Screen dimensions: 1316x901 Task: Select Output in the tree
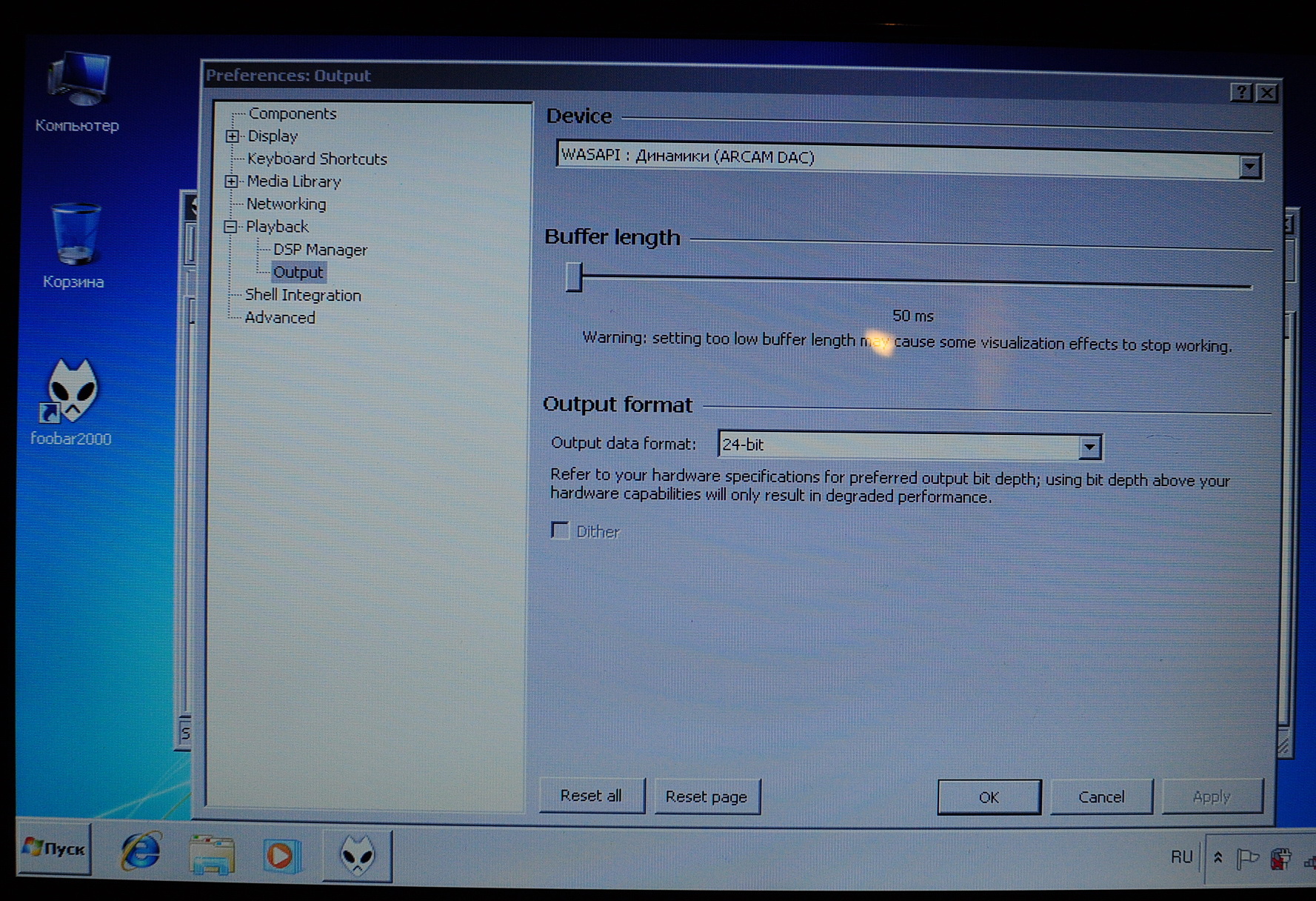tap(298, 273)
